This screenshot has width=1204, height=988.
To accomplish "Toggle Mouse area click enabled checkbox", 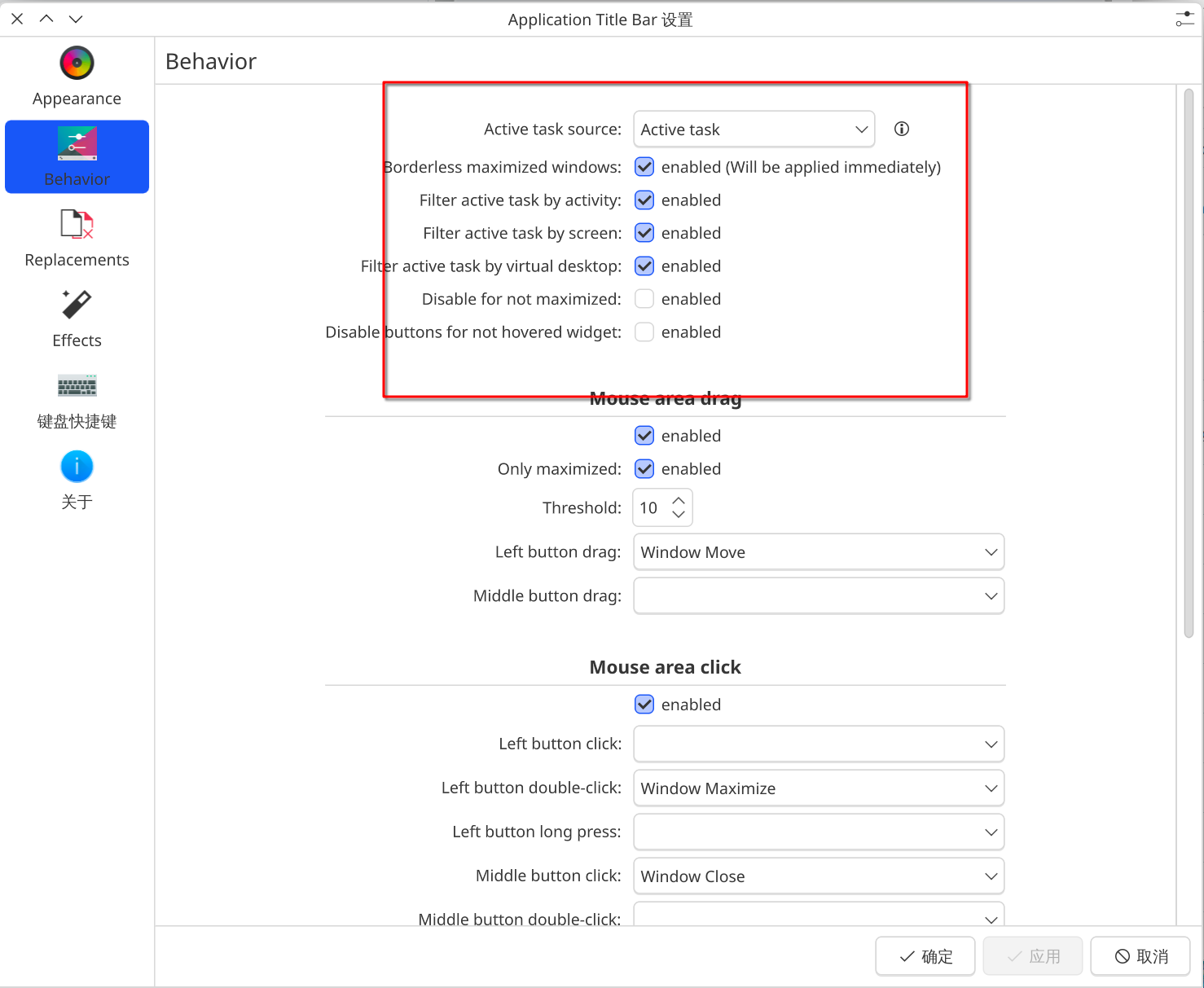I will tap(644, 705).
